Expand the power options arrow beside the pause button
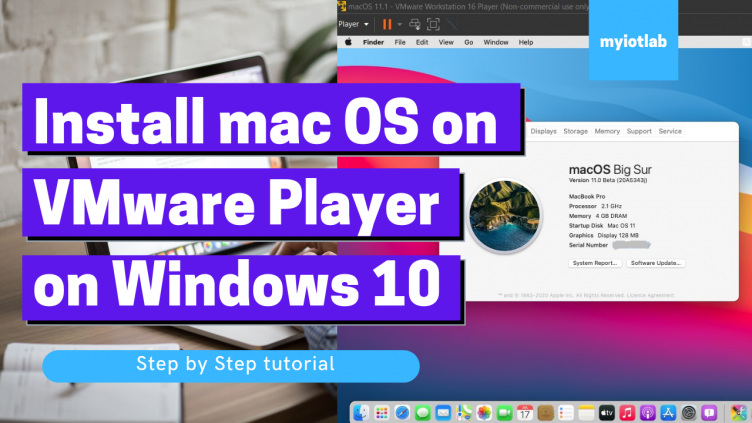 (x=400, y=24)
